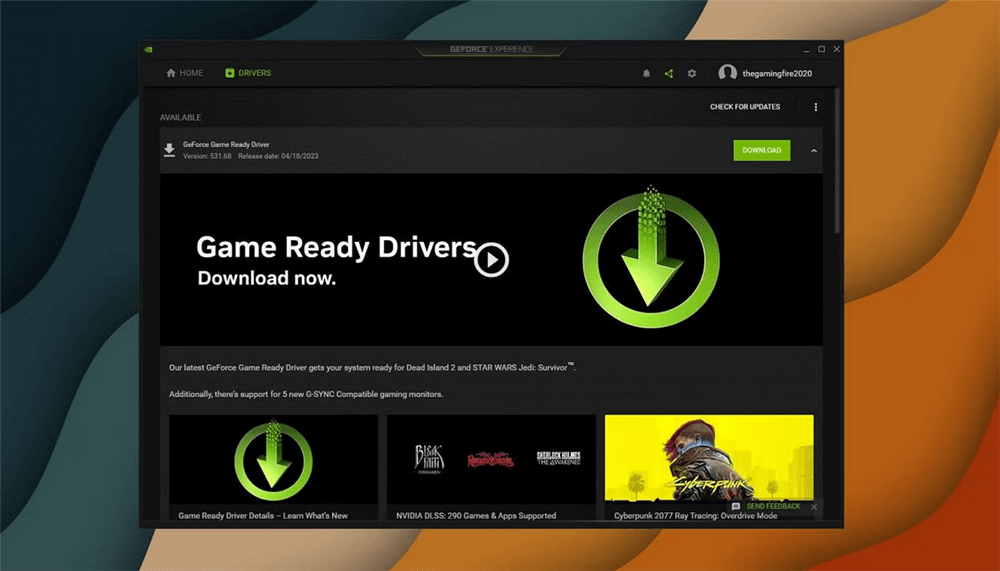The width and height of the screenshot is (1000, 571).
Task: Click the green share icon
Action: click(x=669, y=73)
